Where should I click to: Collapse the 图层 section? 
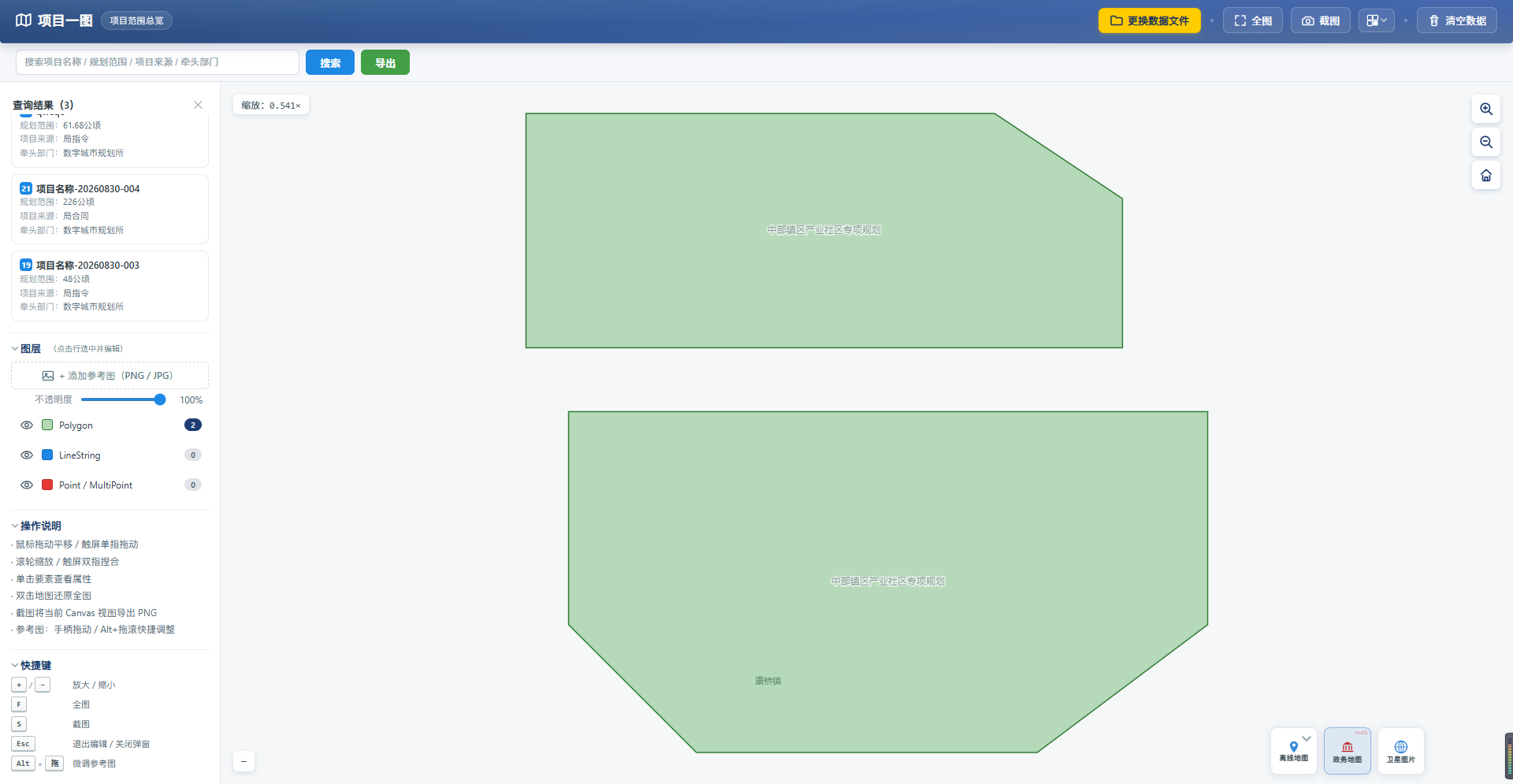(x=15, y=348)
